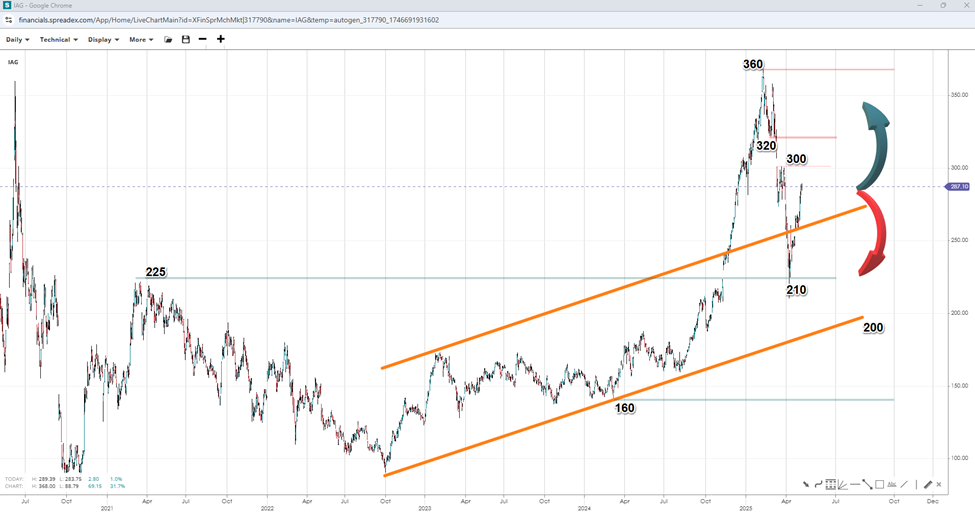Viewport: 975px width, 519px height.
Task: Select the trend line segment tool
Action: 867,485
